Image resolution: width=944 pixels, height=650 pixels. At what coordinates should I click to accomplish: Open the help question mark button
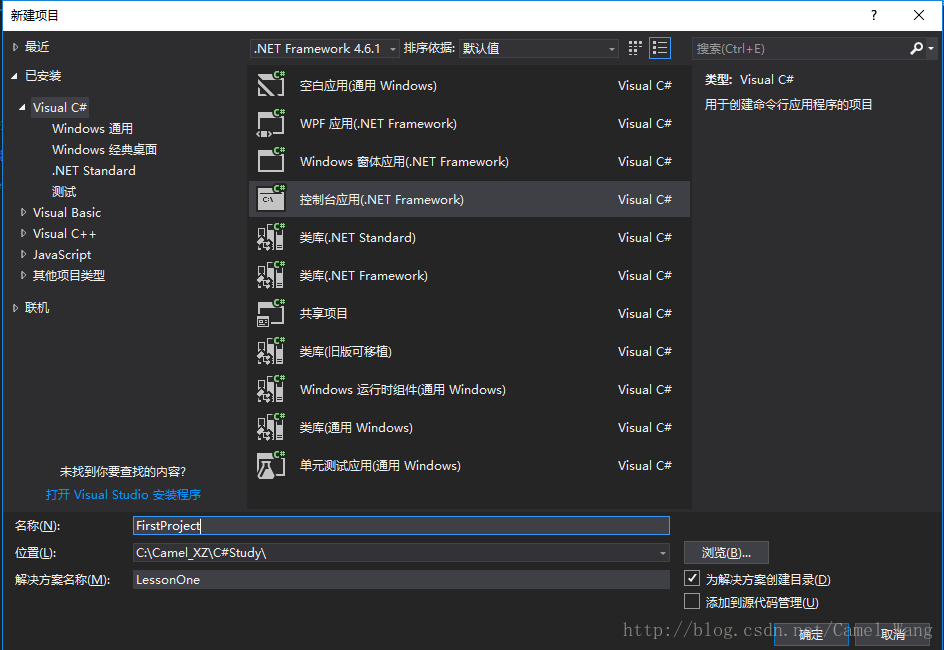pos(874,15)
